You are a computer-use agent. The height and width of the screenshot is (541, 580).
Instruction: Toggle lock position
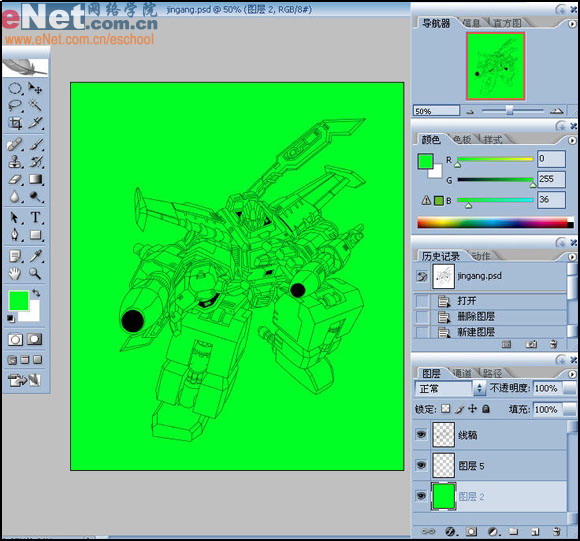pyautogui.click(x=472, y=409)
